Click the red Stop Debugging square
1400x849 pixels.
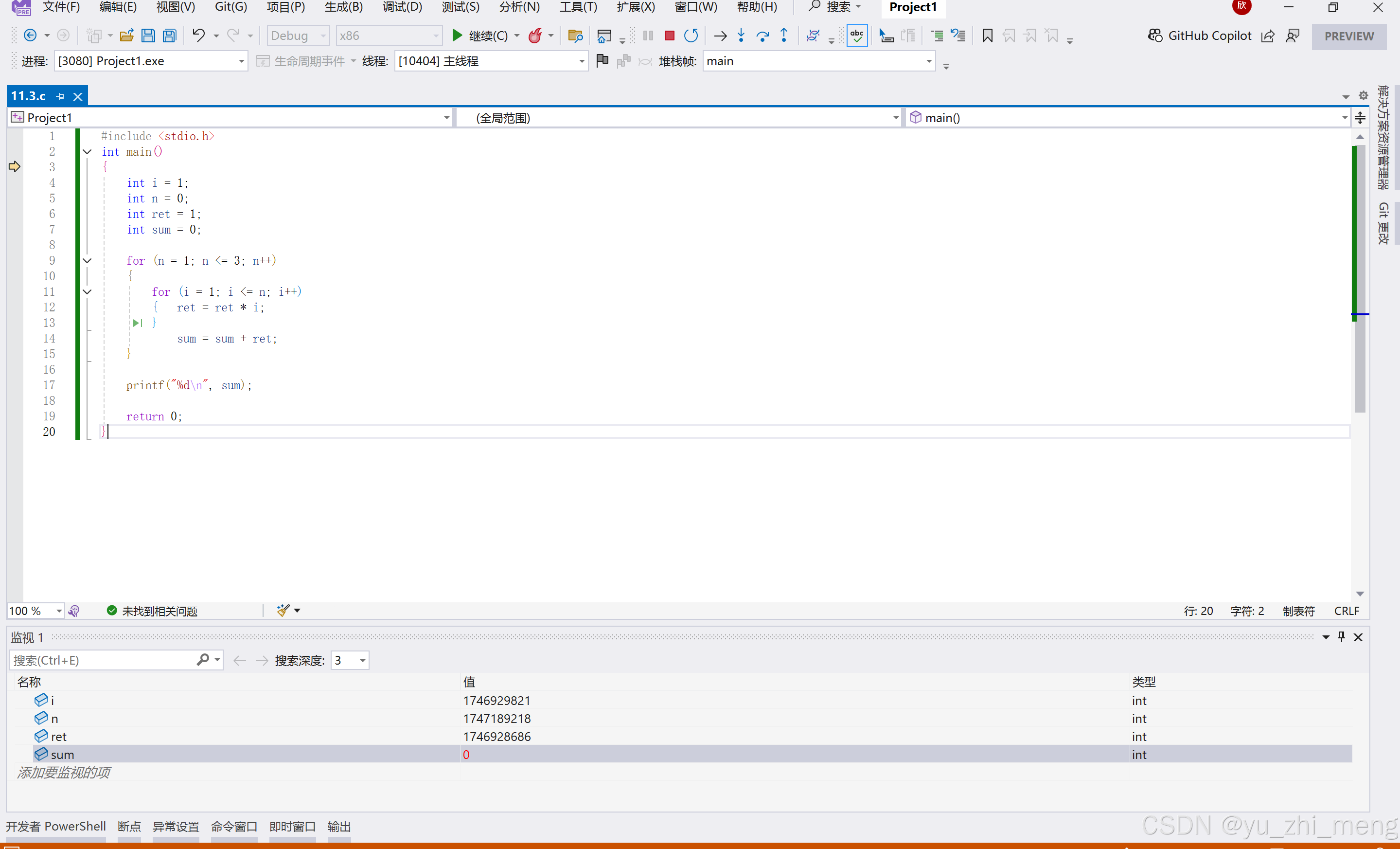click(x=669, y=36)
